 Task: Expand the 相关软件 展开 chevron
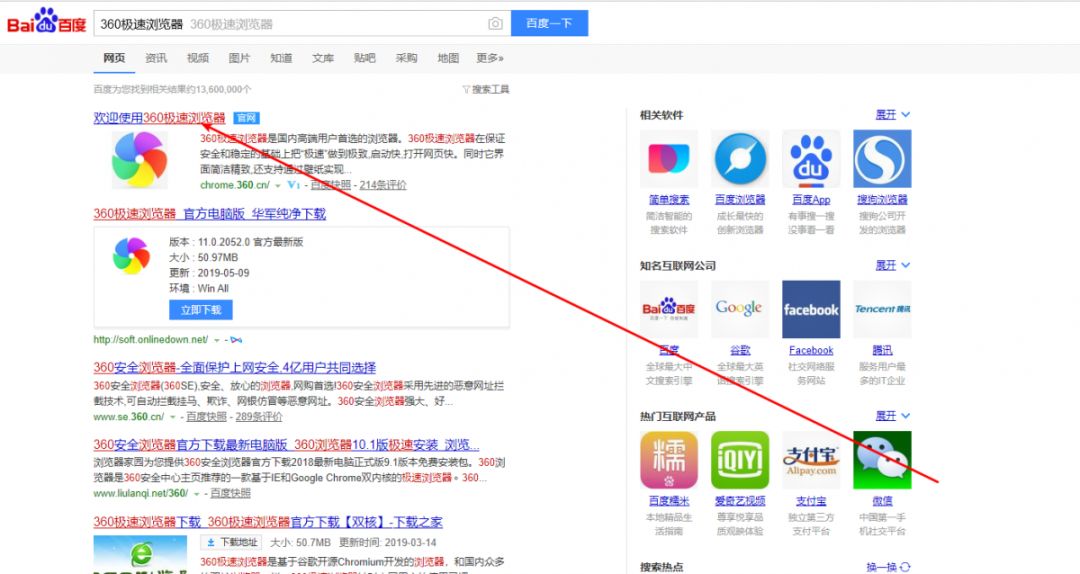click(x=906, y=114)
